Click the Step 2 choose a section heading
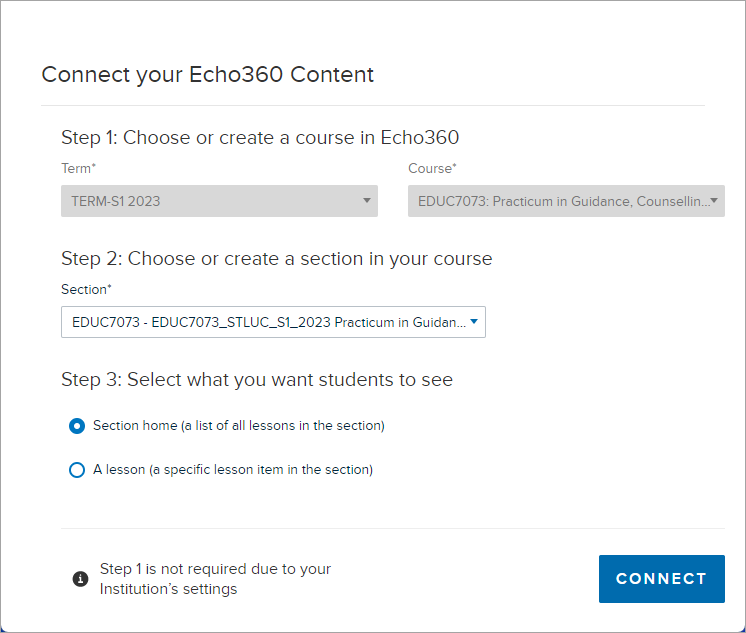Viewport: 746px width, 633px height. [277, 259]
